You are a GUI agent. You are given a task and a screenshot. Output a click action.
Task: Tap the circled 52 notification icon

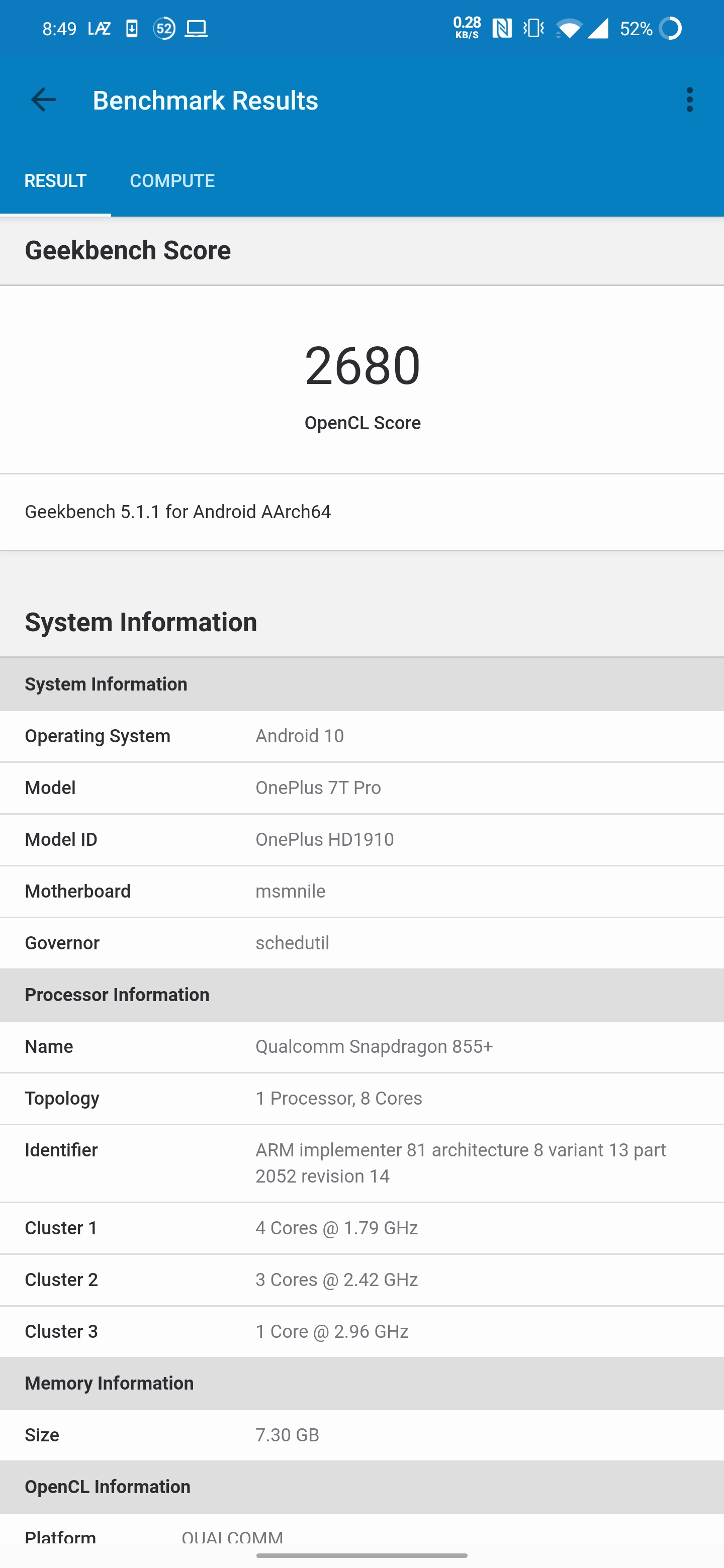point(164,29)
